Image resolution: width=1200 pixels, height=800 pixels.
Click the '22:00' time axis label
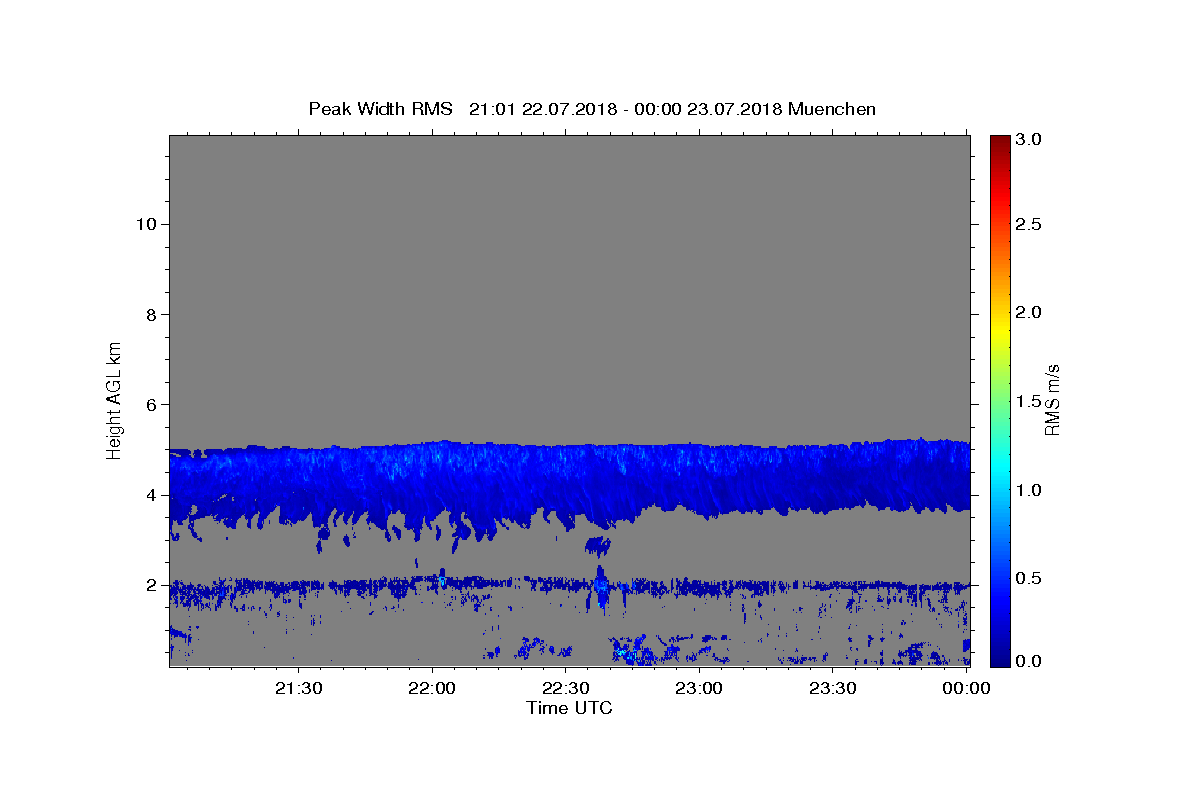[x=432, y=688]
